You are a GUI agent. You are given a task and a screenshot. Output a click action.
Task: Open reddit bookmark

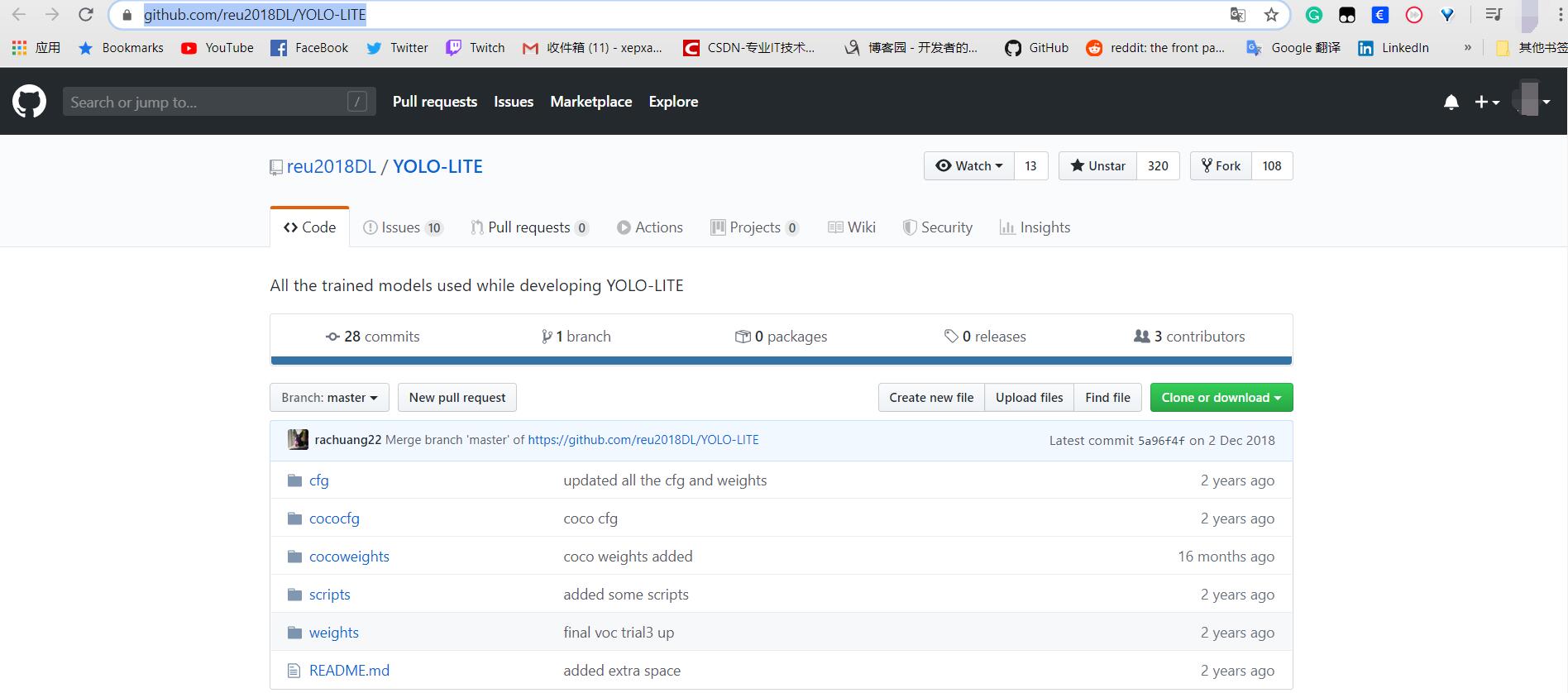pyautogui.click(x=1155, y=48)
